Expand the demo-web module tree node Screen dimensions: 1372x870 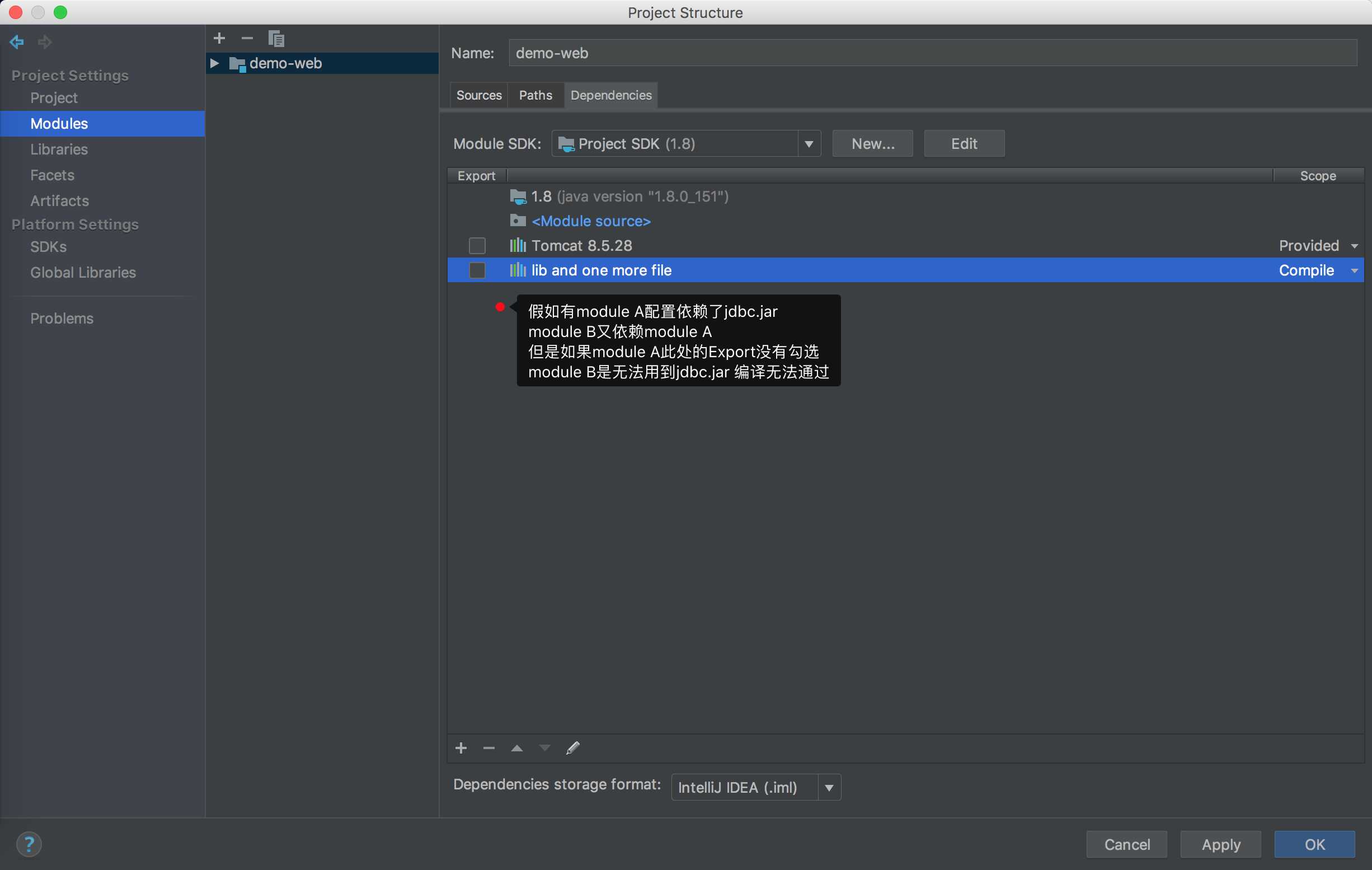[x=215, y=63]
